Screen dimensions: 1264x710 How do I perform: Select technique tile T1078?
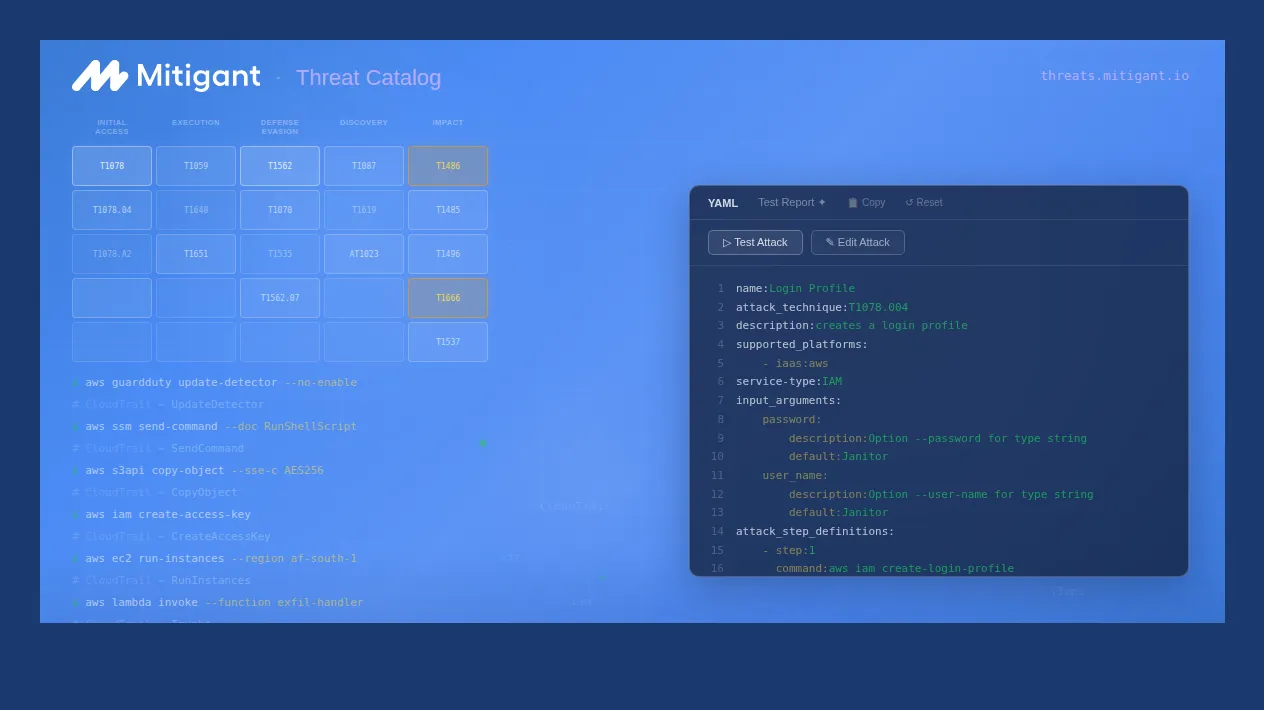pos(112,166)
